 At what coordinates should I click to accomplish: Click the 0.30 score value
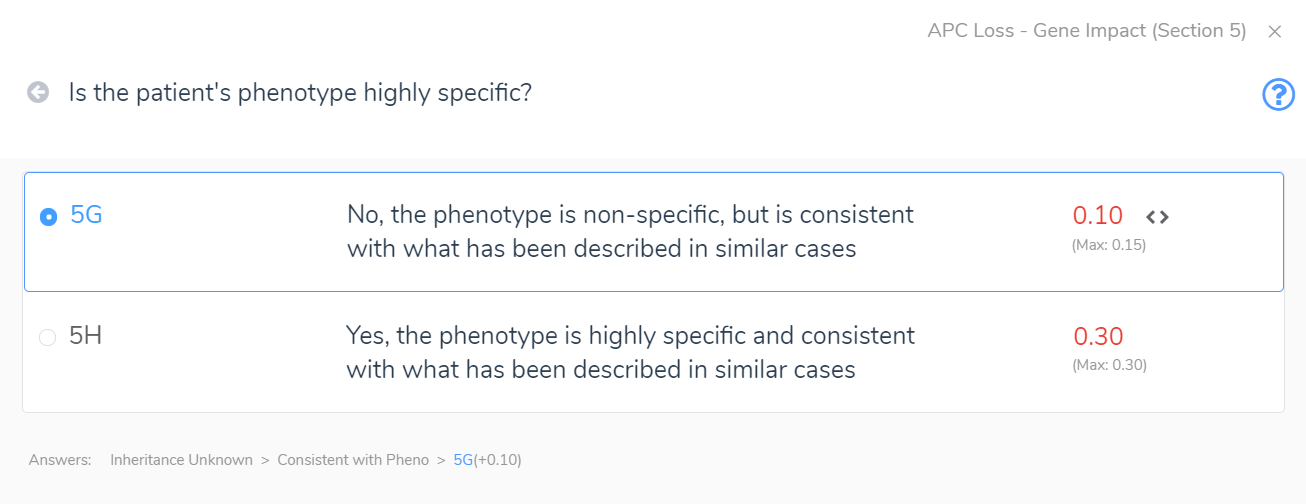(1098, 336)
